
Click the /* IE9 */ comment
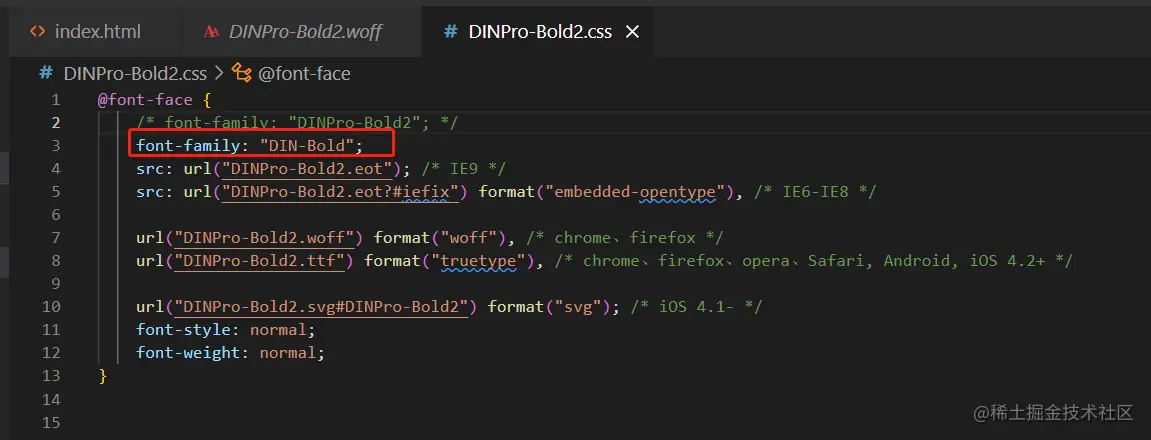click(464, 169)
